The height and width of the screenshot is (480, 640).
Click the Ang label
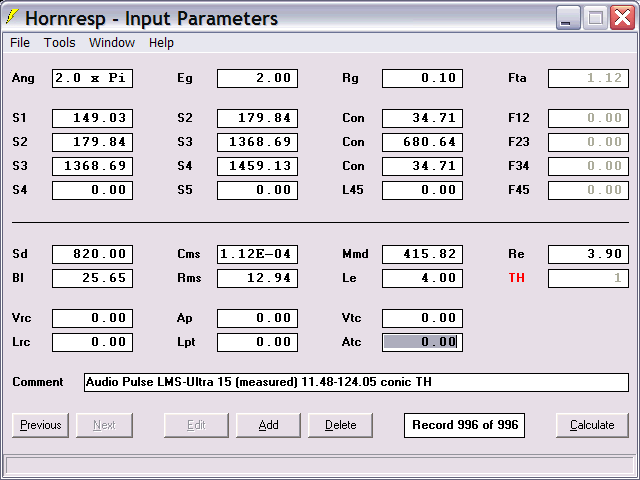23,78
